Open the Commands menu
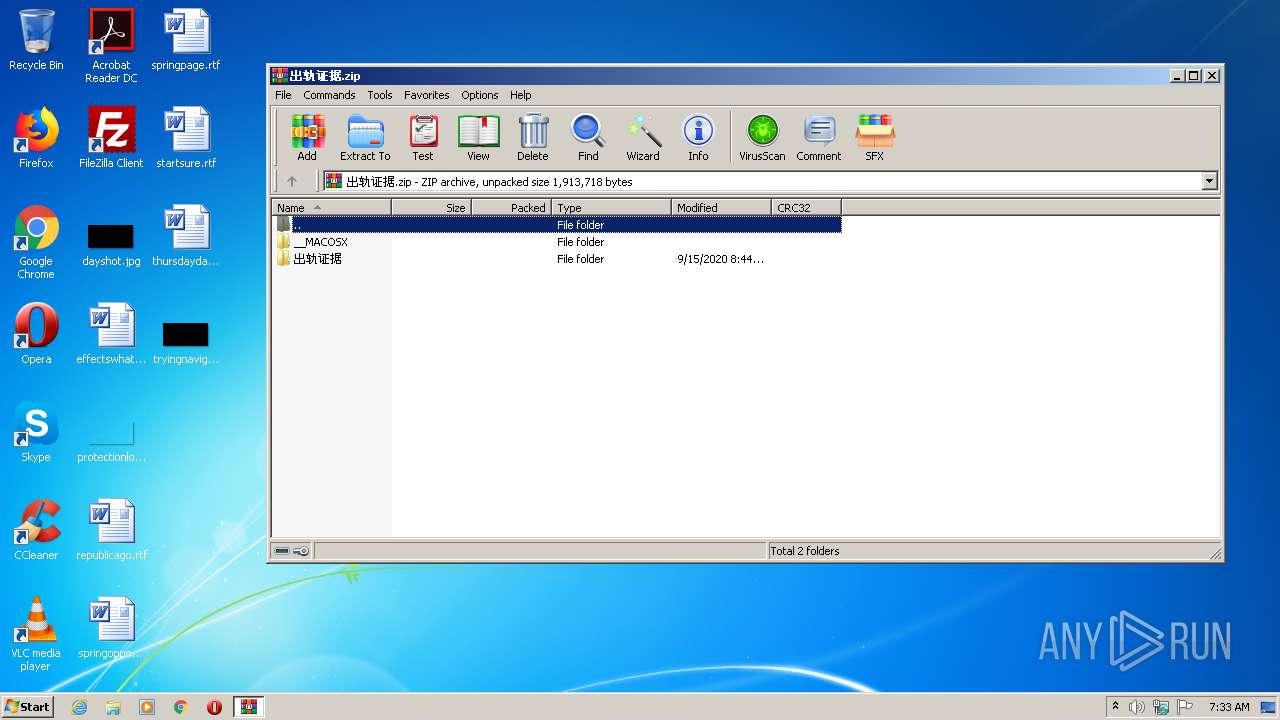This screenshot has height=720, width=1280. point(329,95)
